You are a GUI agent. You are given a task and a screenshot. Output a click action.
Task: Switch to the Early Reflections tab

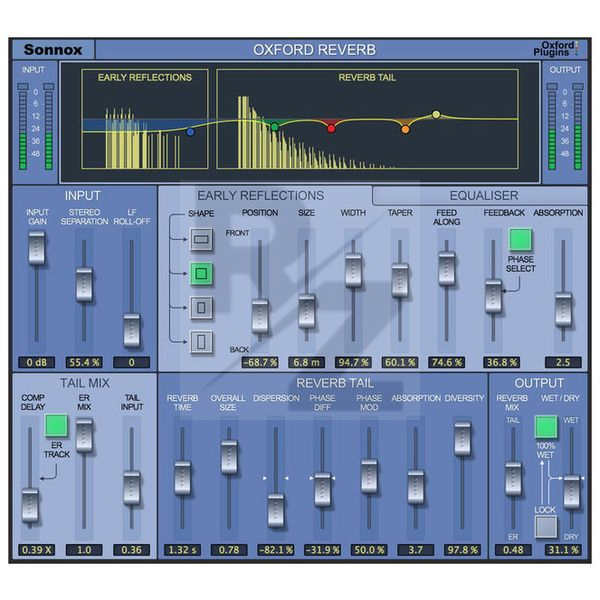[x=261, y=196]
